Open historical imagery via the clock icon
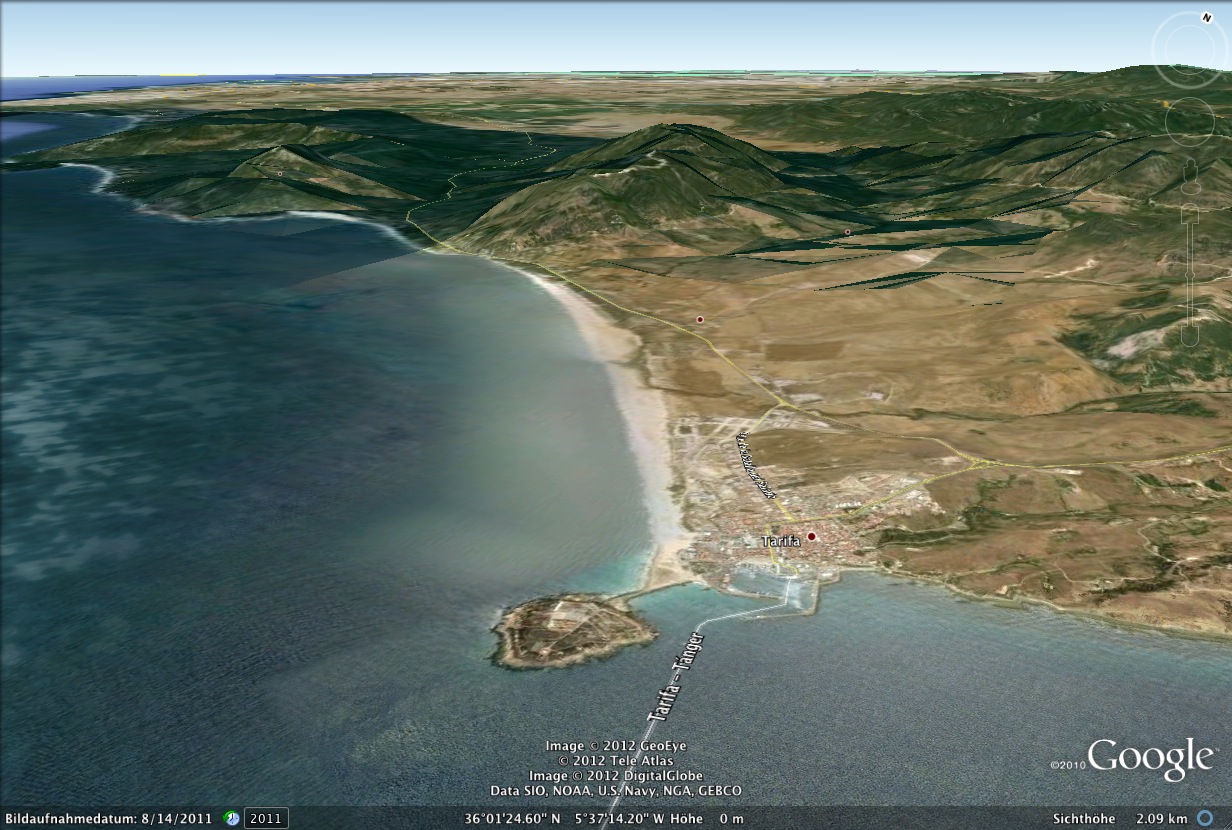Screen dimensions: 1232x830 (x=231, y=818)
